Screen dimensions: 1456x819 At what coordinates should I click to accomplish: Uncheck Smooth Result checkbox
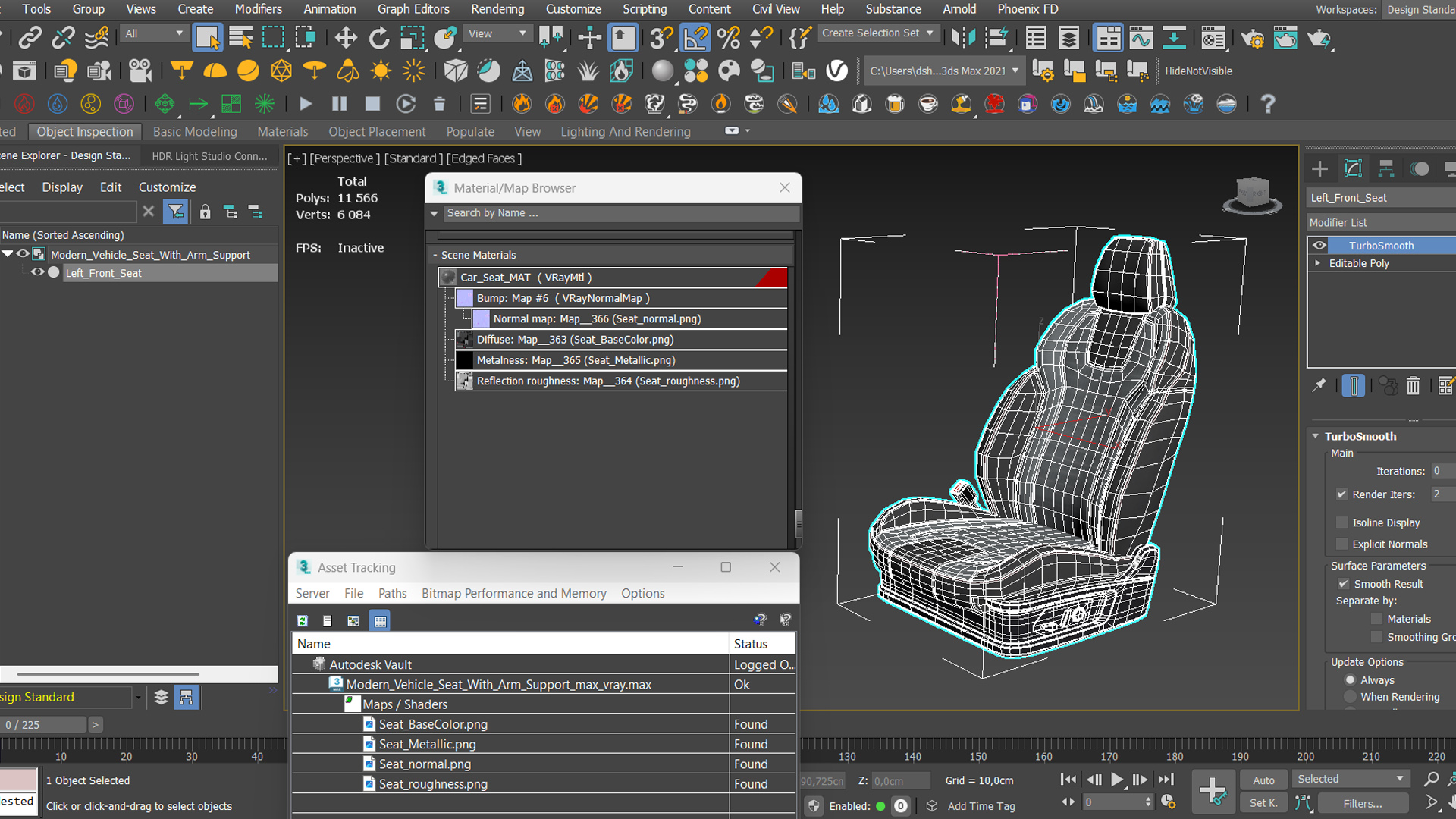1343,584
